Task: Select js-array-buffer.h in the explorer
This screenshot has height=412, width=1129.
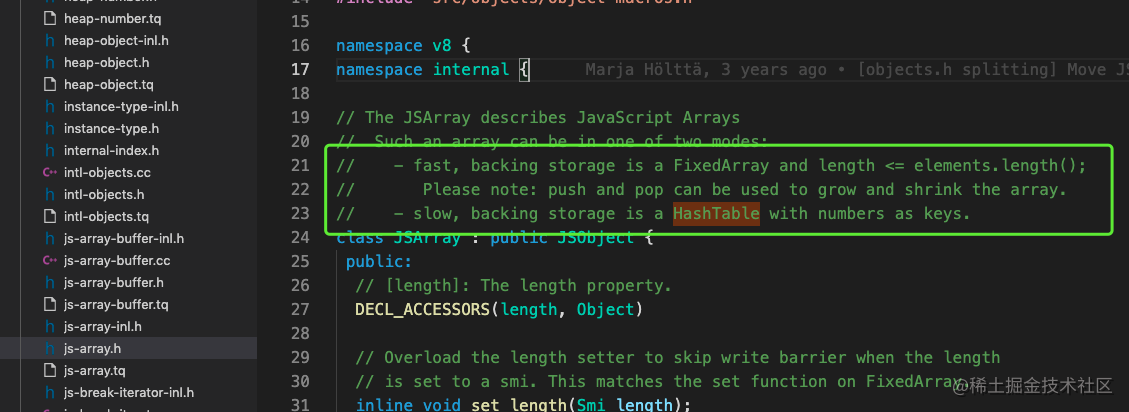Action: tap(113, 282)
